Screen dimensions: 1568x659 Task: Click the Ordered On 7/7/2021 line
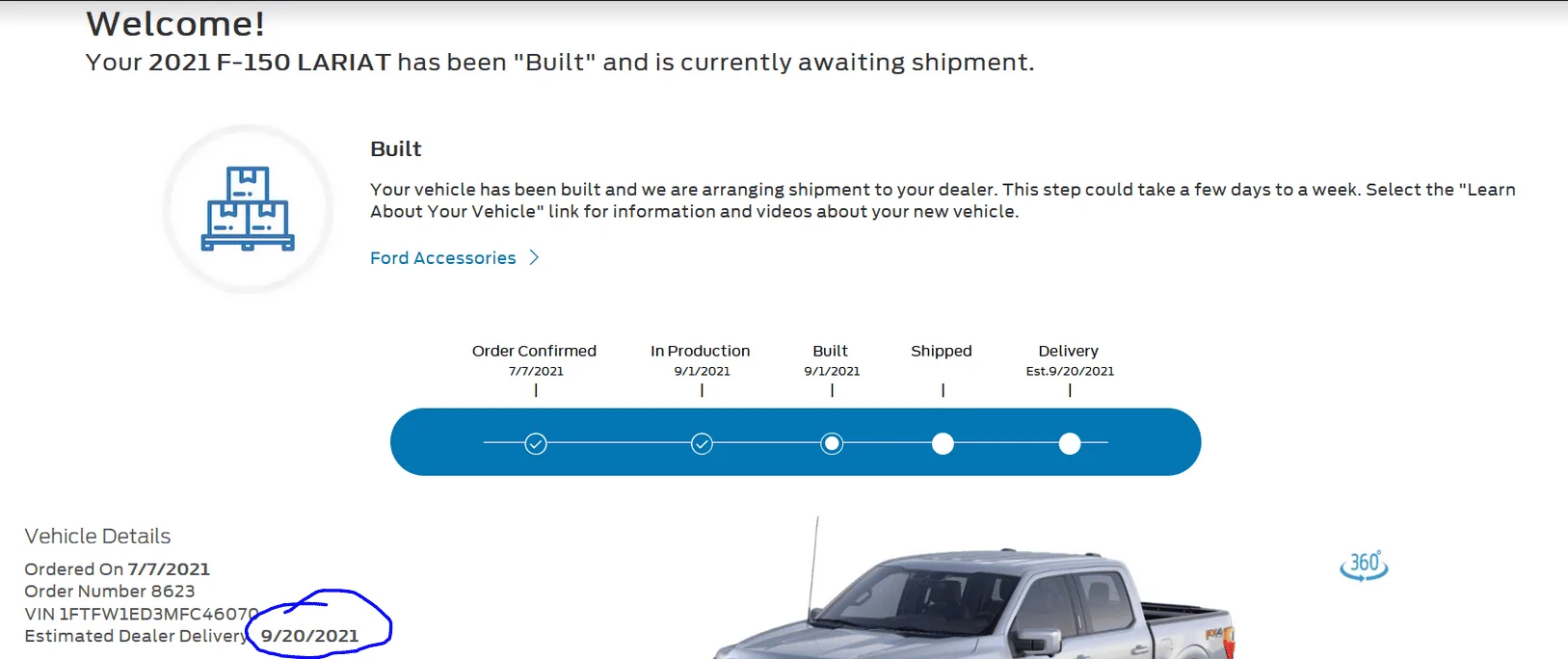tap(117, 569)
